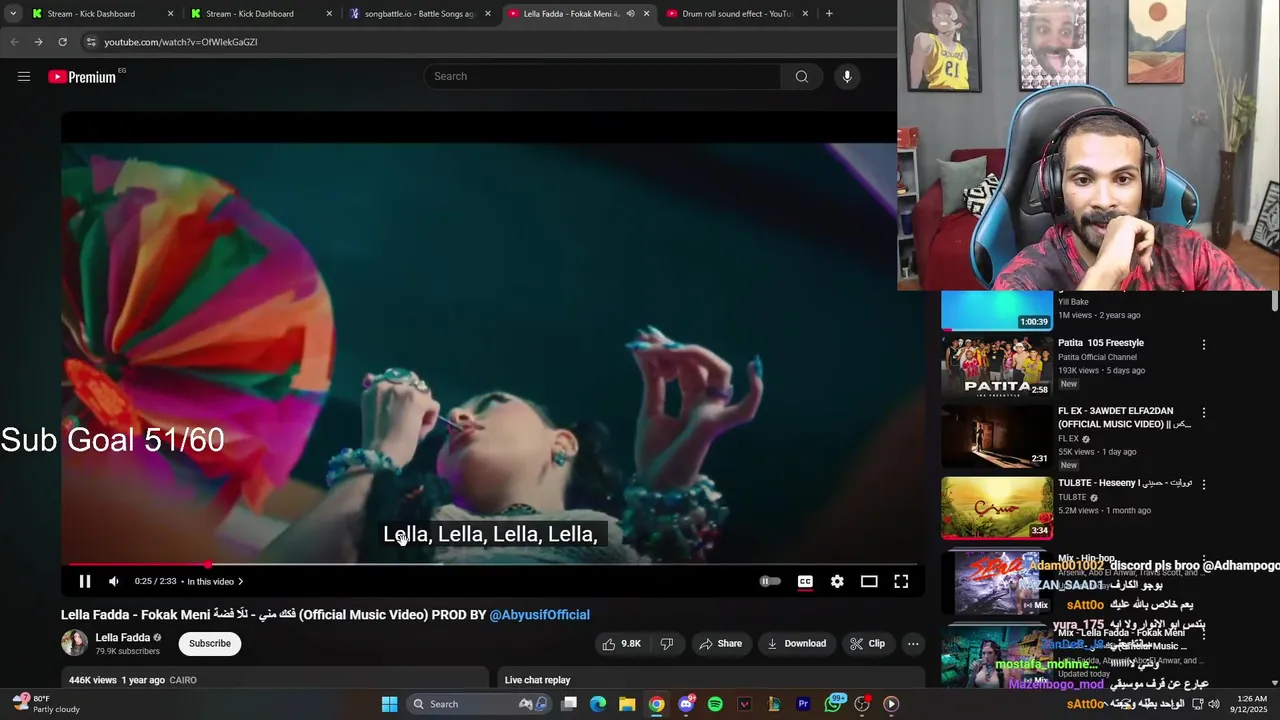Pause the video with the pause button
Screen dimensions: 1280x720
[85, 581]
